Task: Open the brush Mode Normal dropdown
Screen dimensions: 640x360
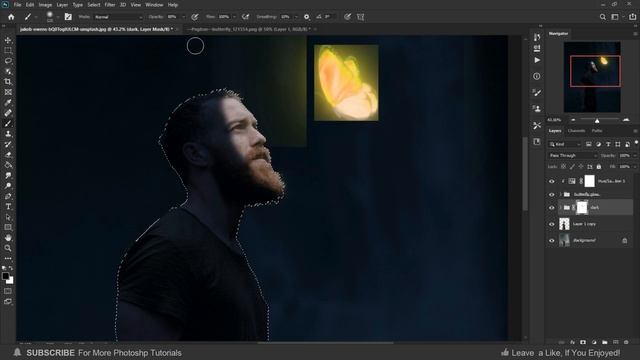Action: pos(118,17)
